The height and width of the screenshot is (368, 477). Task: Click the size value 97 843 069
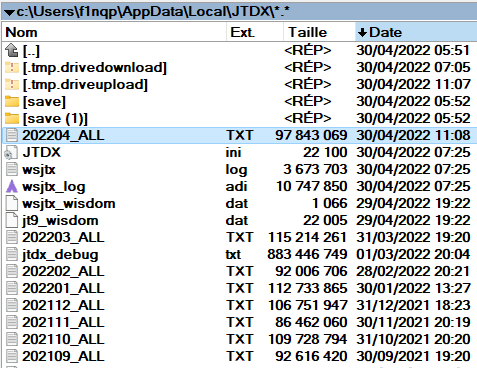point(311,135)
